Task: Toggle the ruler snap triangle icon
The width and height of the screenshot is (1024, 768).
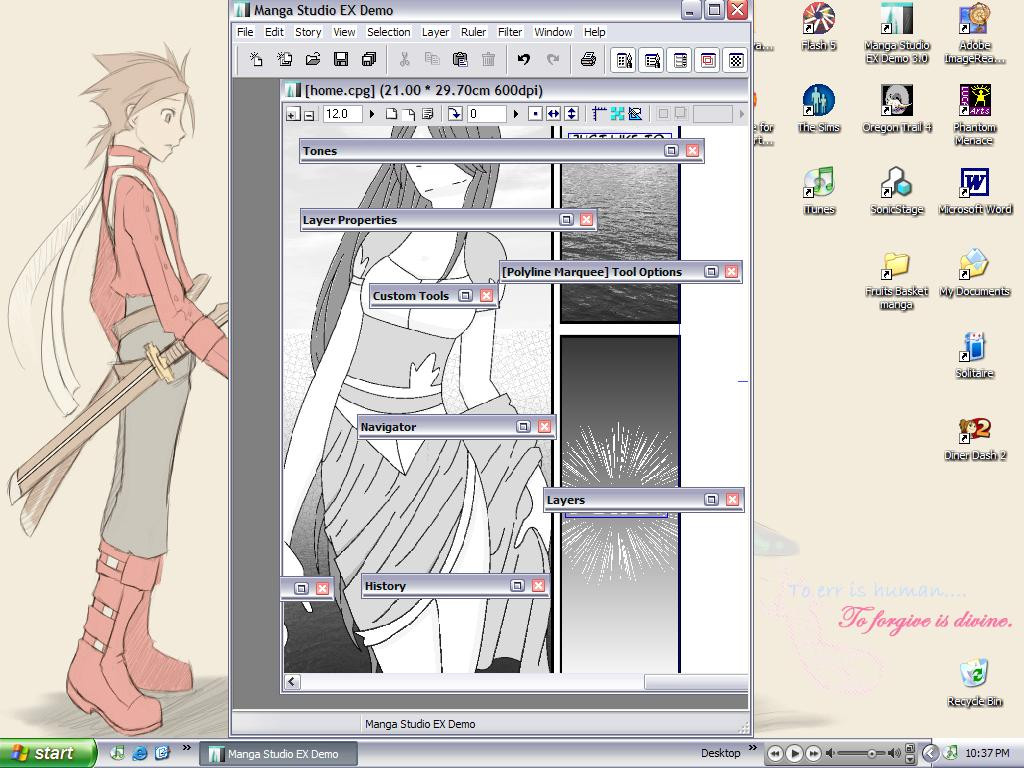Action: pyautogui.click(x=635, y=114)
